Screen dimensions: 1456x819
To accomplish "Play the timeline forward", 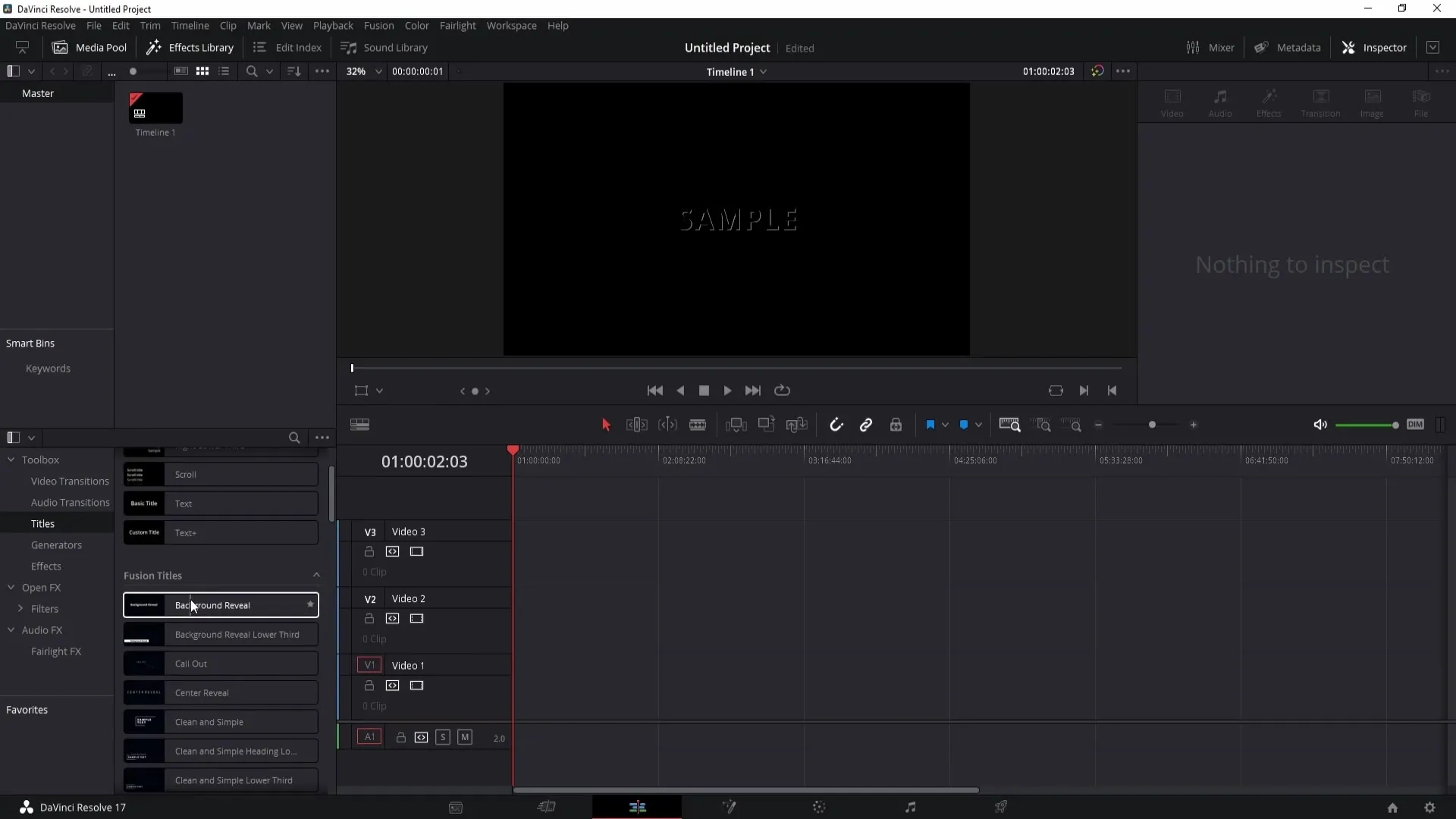I will click(x=727, y=391).
